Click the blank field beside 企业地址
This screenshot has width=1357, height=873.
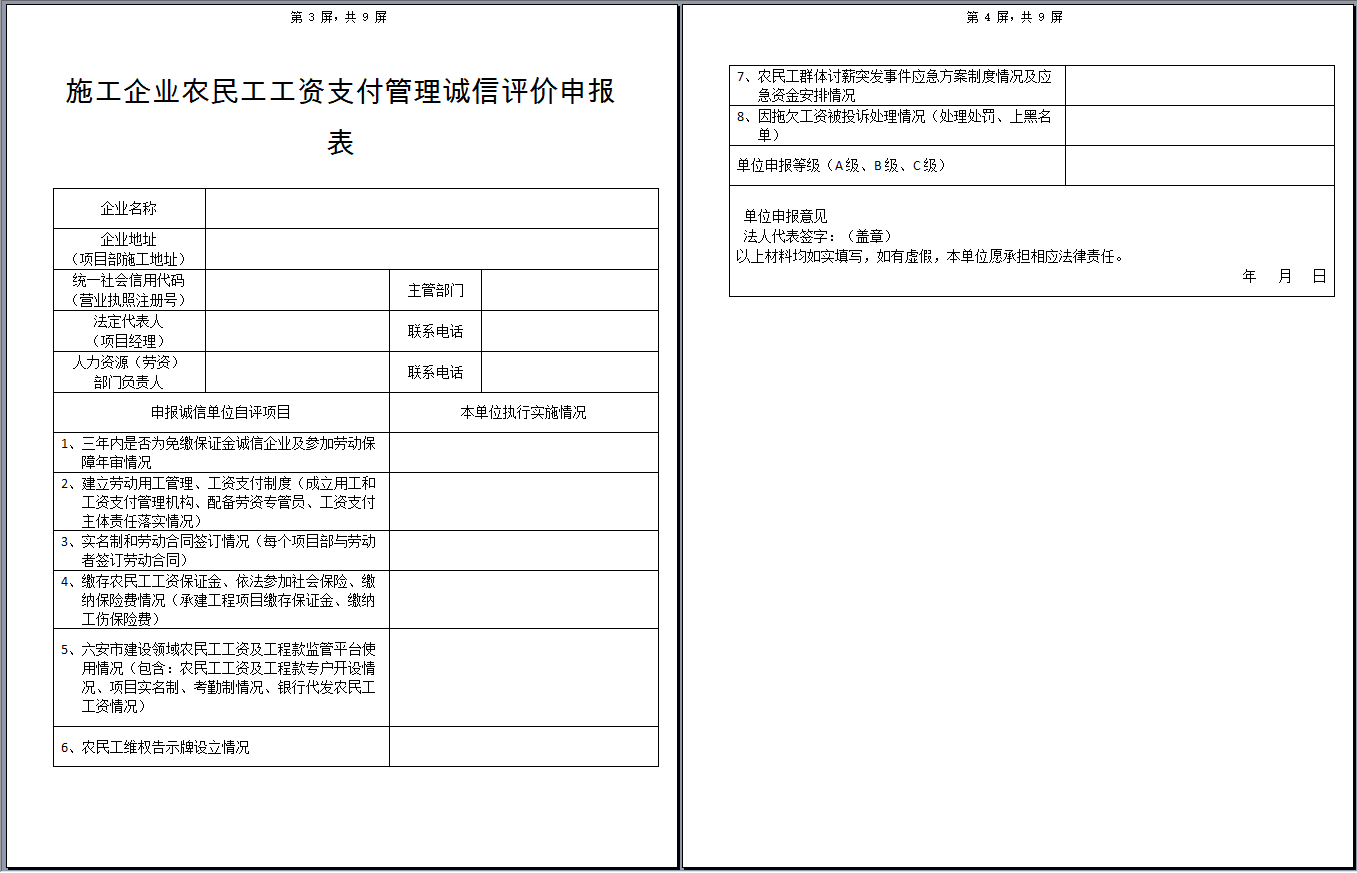coord(432,249)
